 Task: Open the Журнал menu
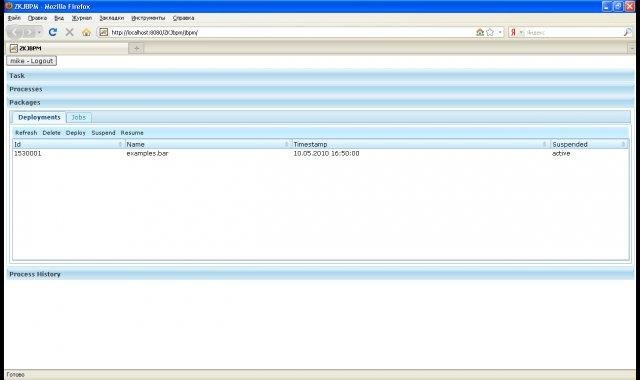click(82, 18)
